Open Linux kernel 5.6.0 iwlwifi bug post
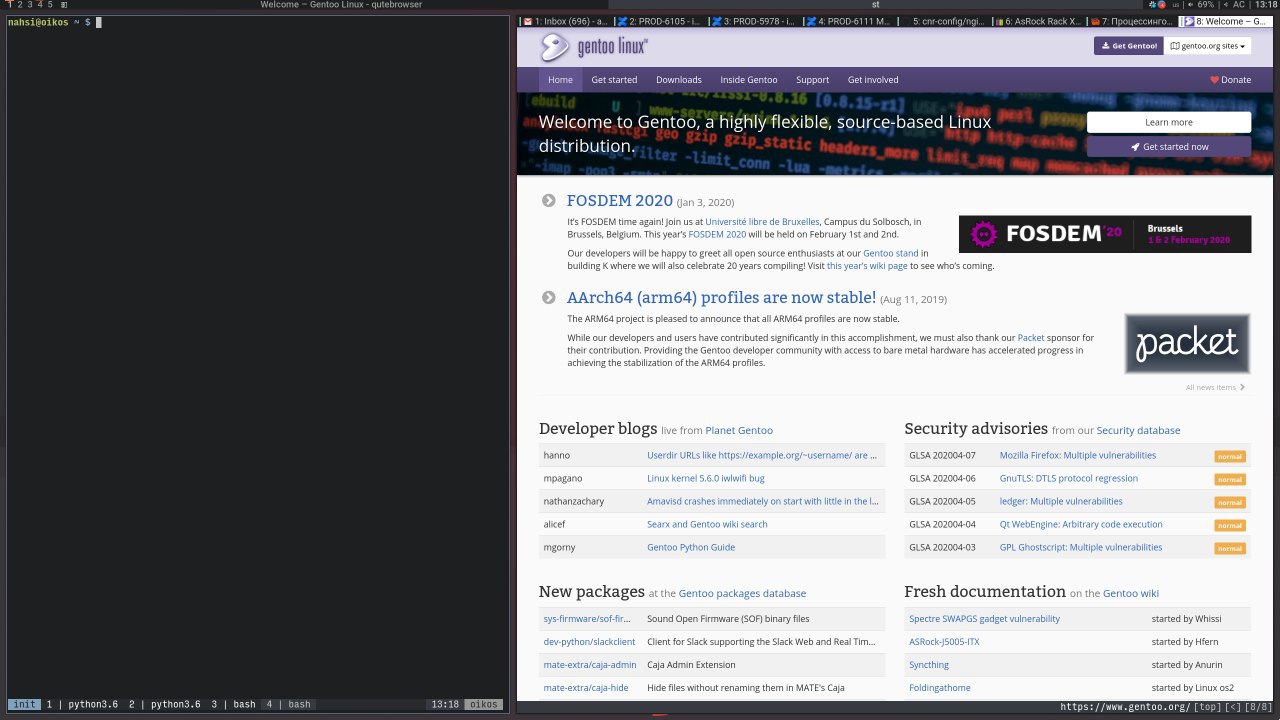 pyautogui.click(x=705, y=478)
